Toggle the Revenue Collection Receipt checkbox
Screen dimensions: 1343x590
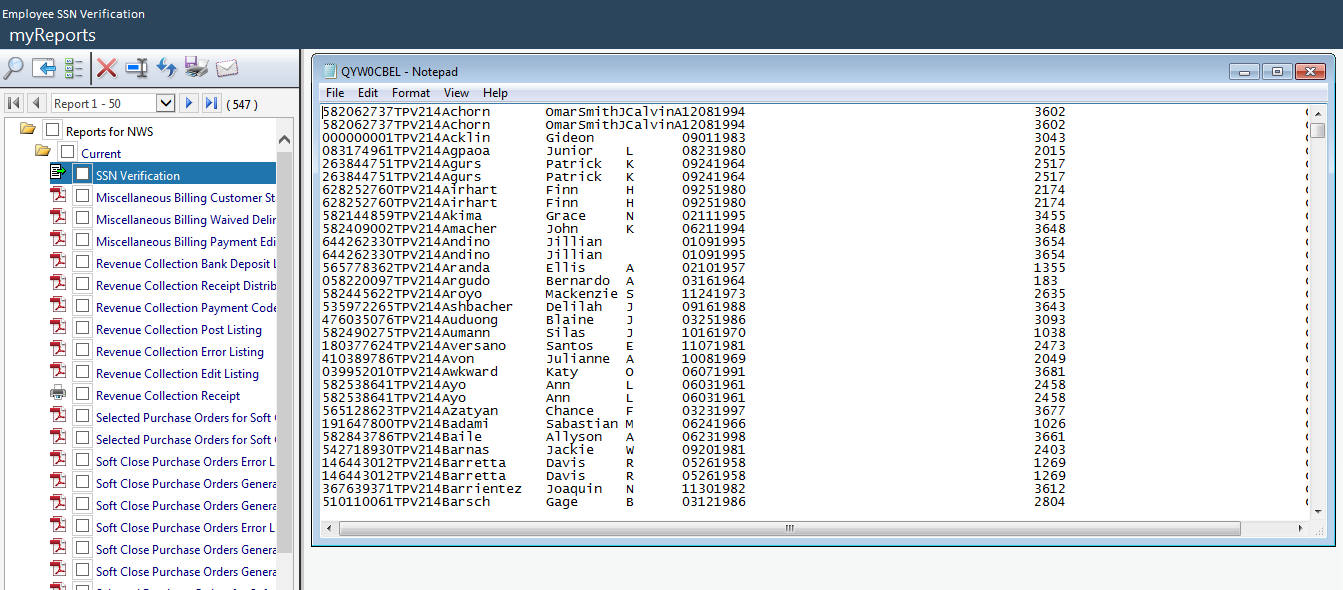(83, 394)
